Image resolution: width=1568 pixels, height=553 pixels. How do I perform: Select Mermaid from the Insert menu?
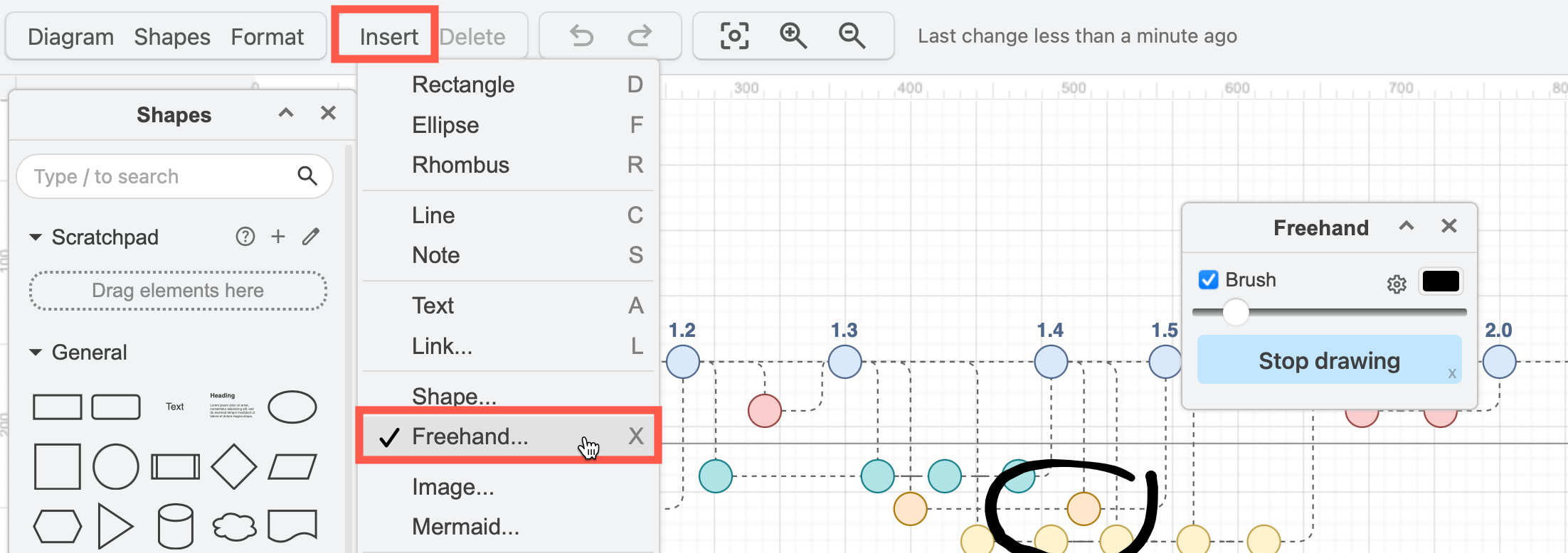466,526
